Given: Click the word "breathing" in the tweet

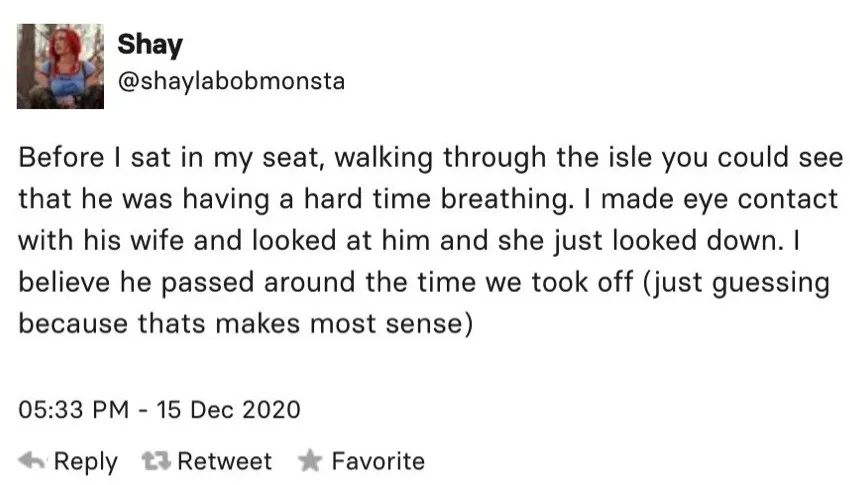Looking at the screenshot, I should click(504, 200).
